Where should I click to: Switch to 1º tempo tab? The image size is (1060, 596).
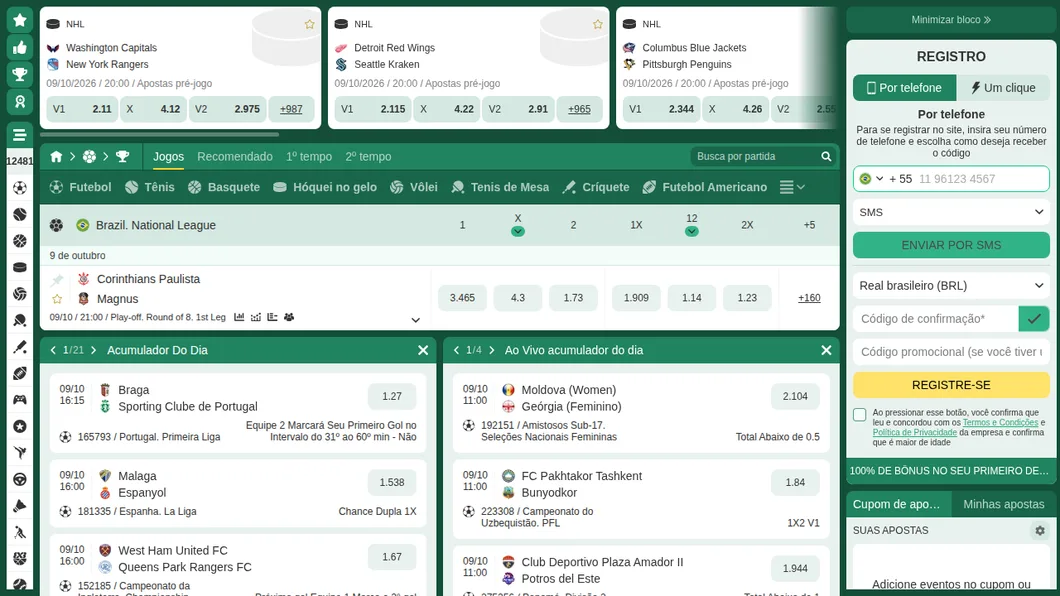coord(309,157)
